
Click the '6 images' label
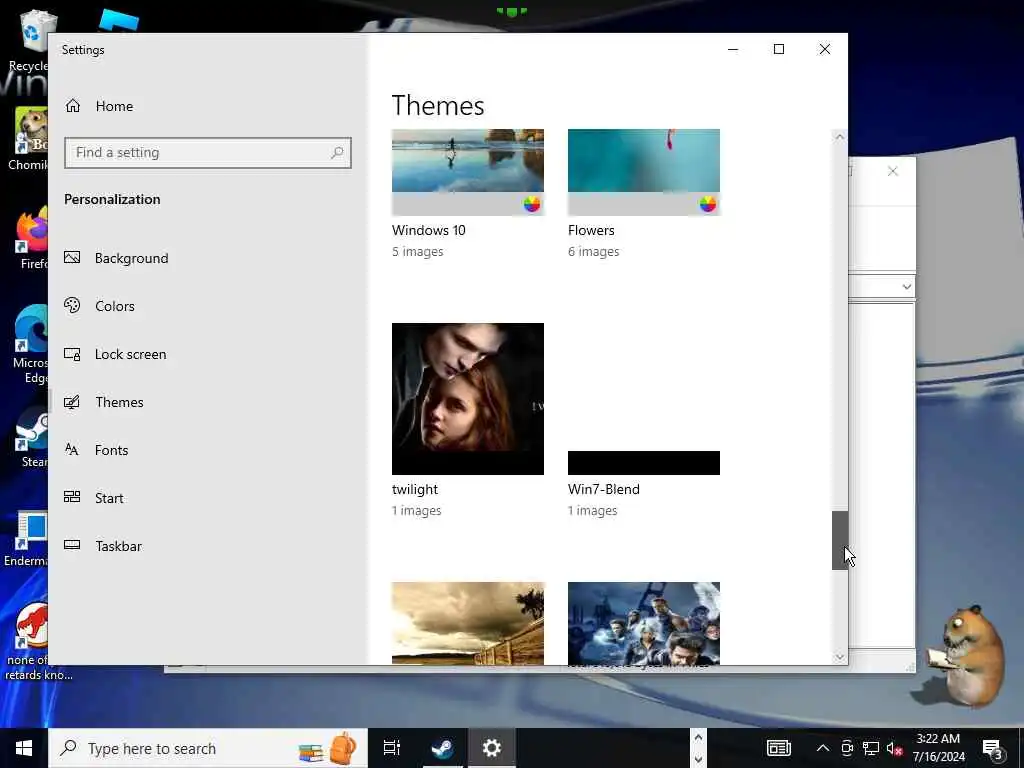click(x=594, y=251)
